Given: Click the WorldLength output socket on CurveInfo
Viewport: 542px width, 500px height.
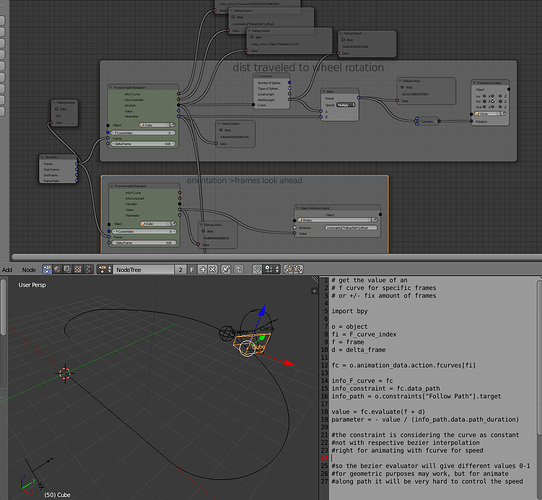Looking at the screenshot, I should click(x=289, y=100).
